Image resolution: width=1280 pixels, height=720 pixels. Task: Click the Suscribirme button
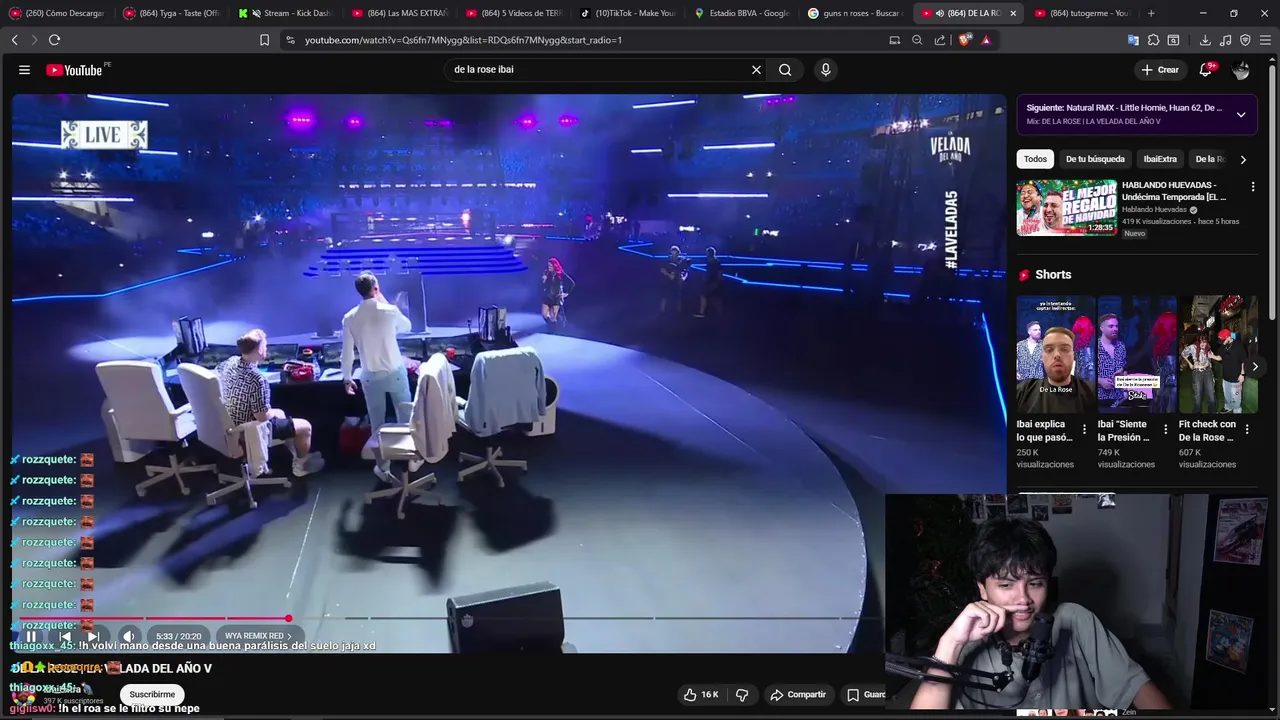click(x=152, y=695)
